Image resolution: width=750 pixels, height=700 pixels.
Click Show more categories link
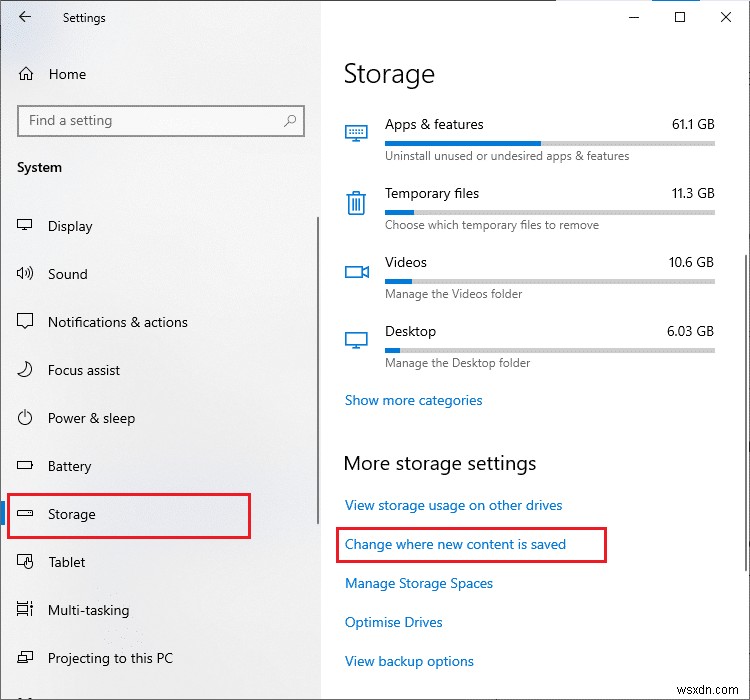[413, 400]
